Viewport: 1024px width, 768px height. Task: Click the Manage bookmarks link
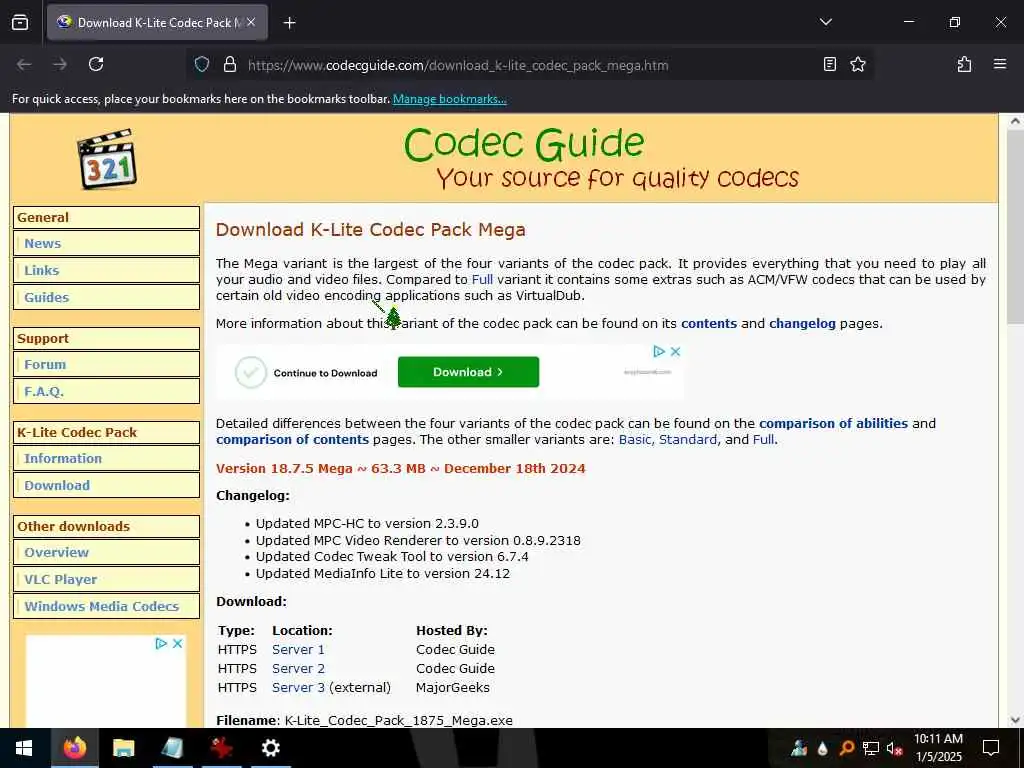click(x=449, y=99)
